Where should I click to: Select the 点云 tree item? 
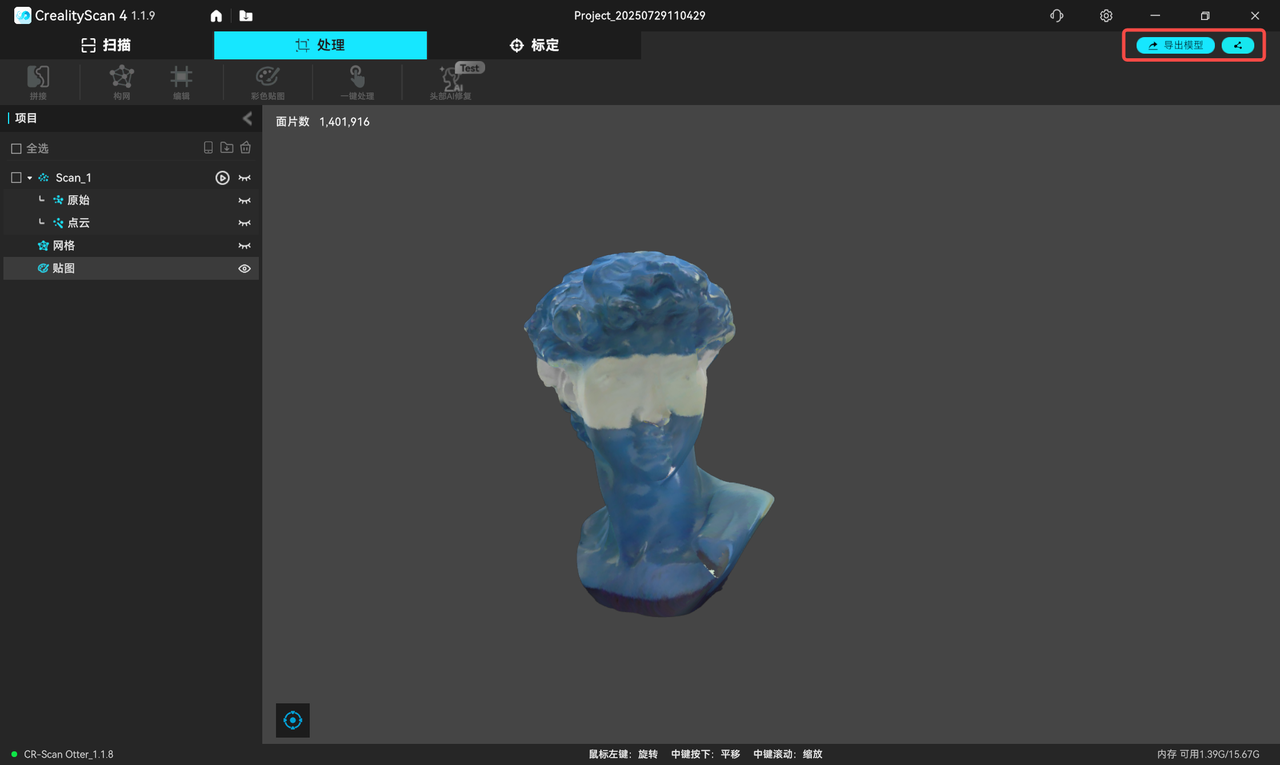[131, 223]
